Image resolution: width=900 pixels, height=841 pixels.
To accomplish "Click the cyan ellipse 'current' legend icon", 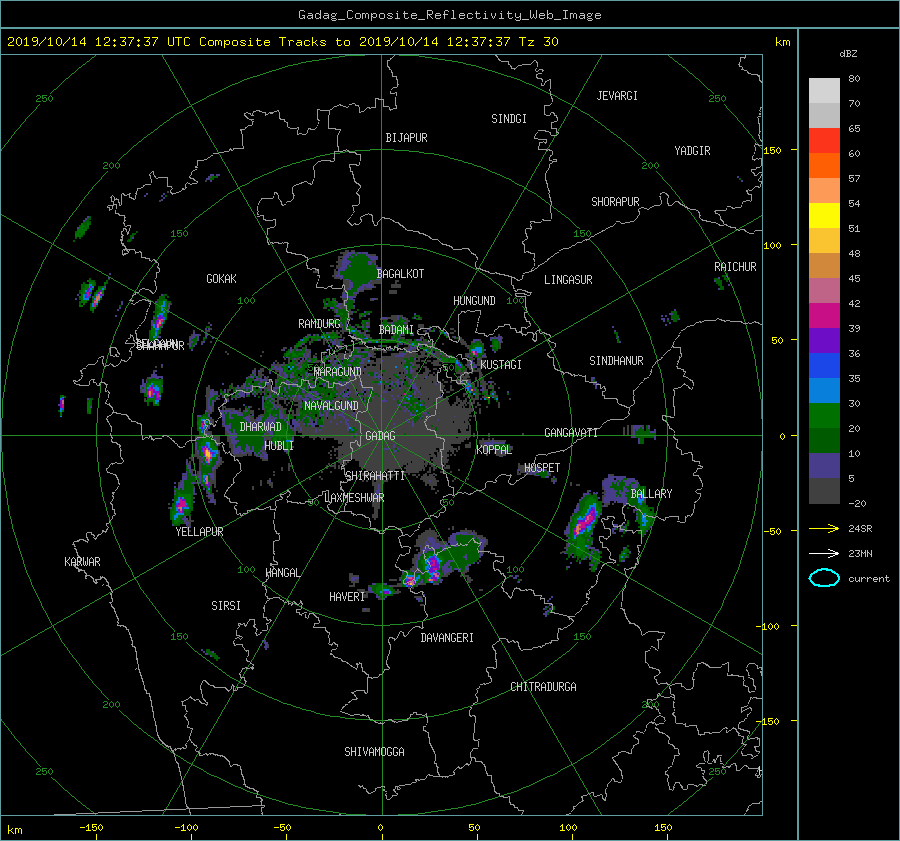I will click(824, 578).
